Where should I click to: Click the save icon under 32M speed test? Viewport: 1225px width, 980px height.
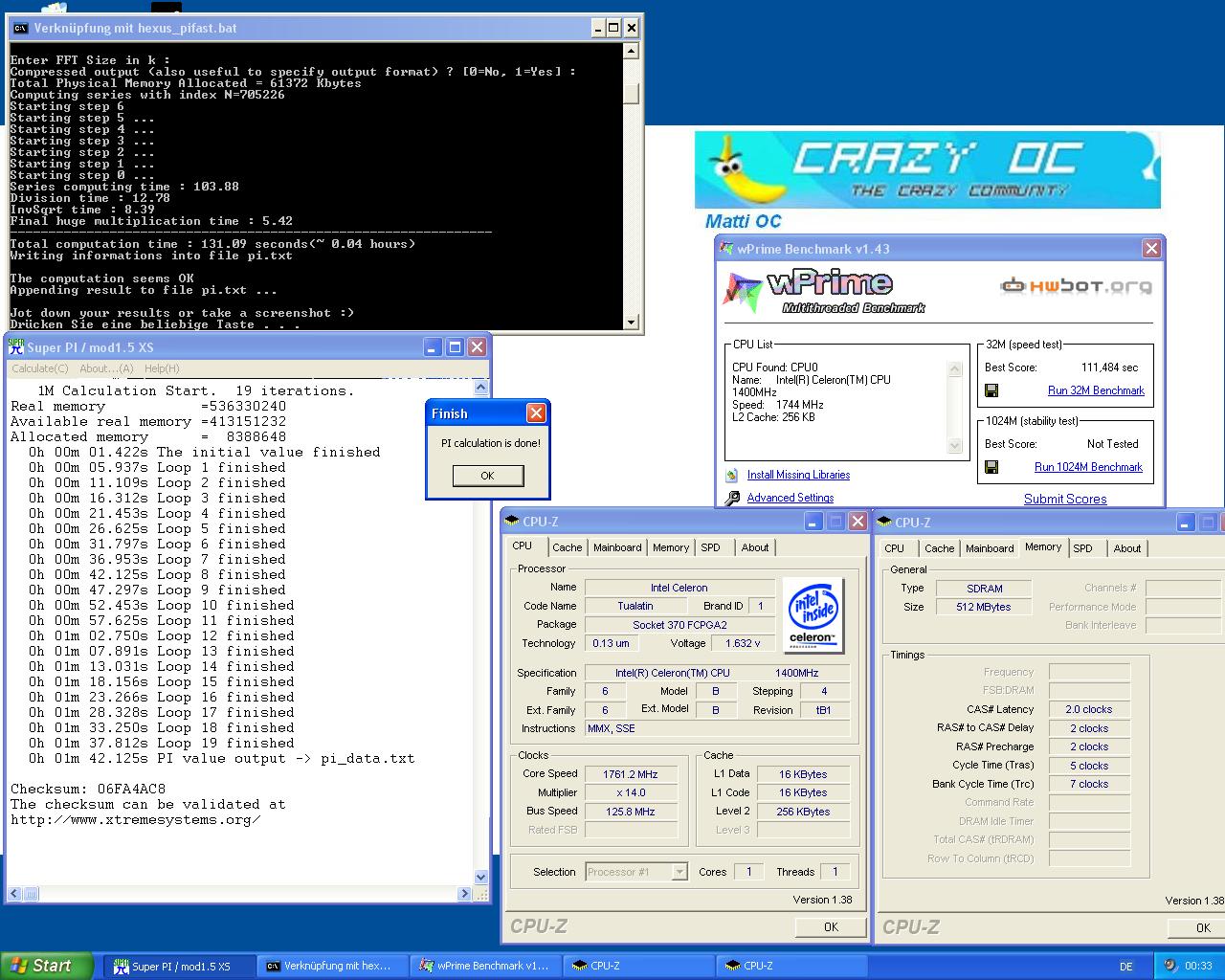[x=991, y=390]
